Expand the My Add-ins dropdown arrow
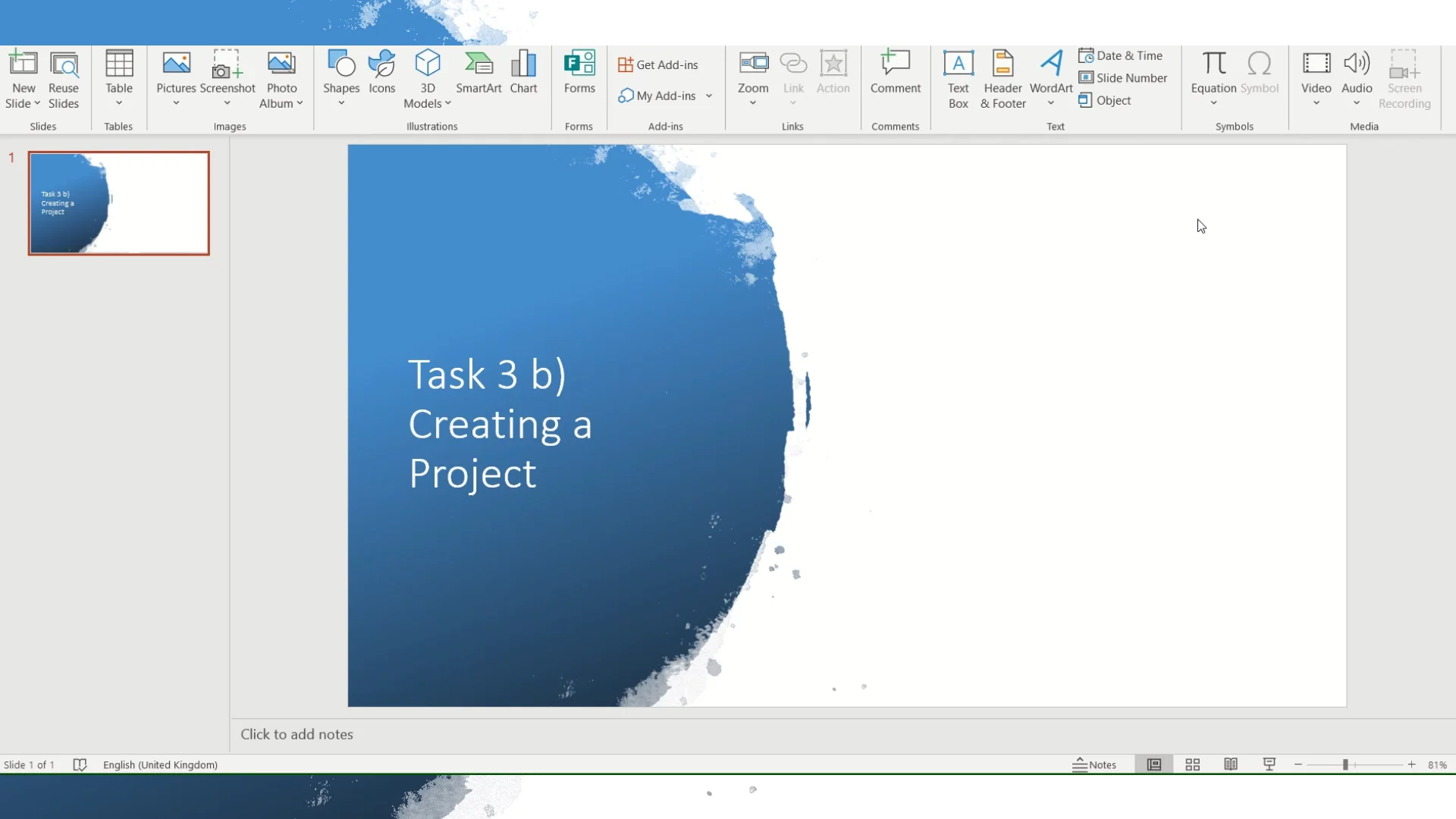The width and height of the screenshot is (1456, 819). [708, 96]
